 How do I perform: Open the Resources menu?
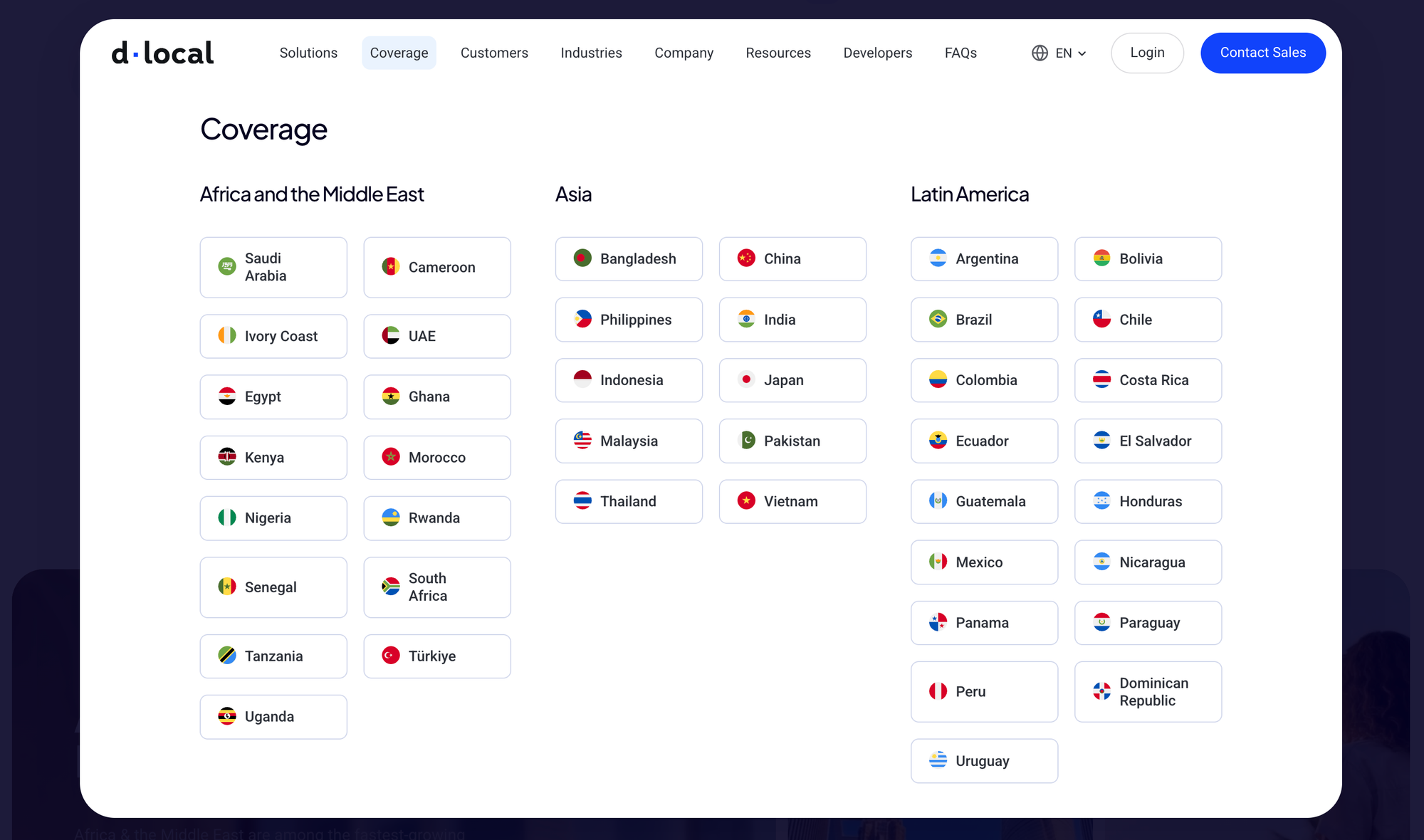tap(778, 53)
